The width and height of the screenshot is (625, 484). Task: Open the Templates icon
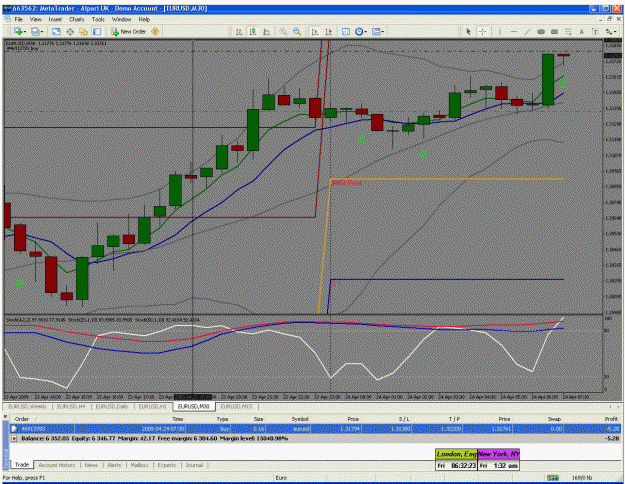(375, 31)
